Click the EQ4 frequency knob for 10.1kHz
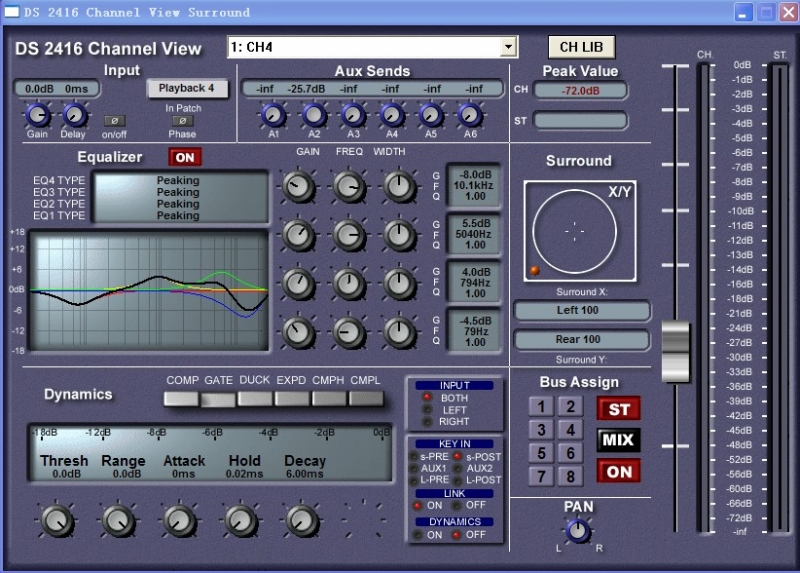The height and width of the screenshot is (573, 800). [x=349, y=187]
